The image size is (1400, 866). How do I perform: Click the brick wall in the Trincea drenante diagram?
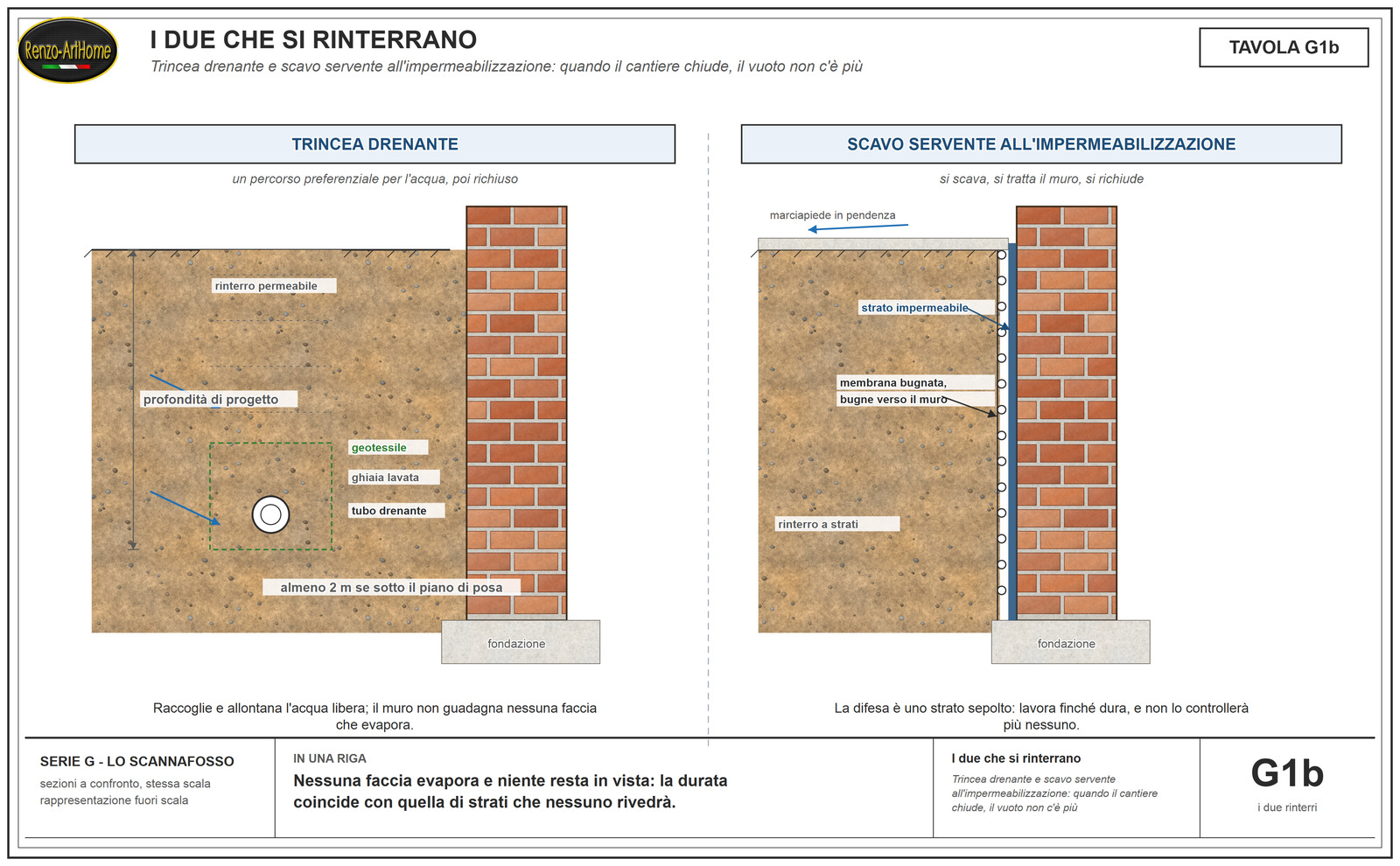516,413
